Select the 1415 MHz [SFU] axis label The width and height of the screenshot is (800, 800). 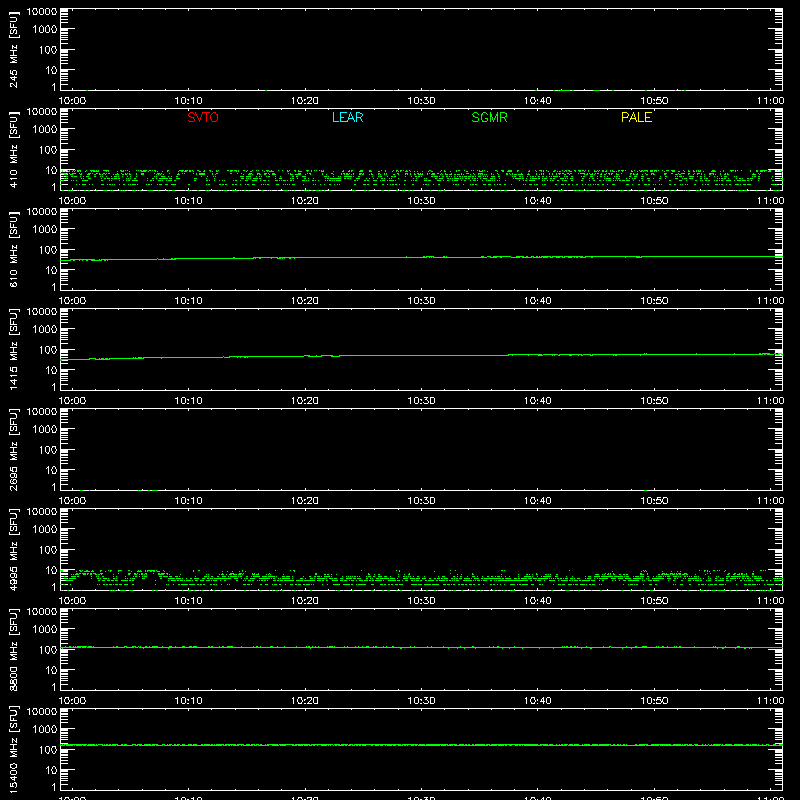pos(13,349)
